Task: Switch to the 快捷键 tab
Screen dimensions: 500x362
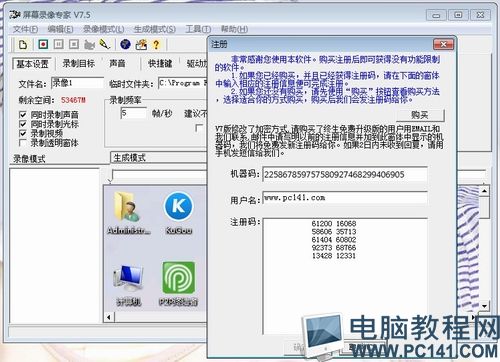Action: [x=160, y=63]
